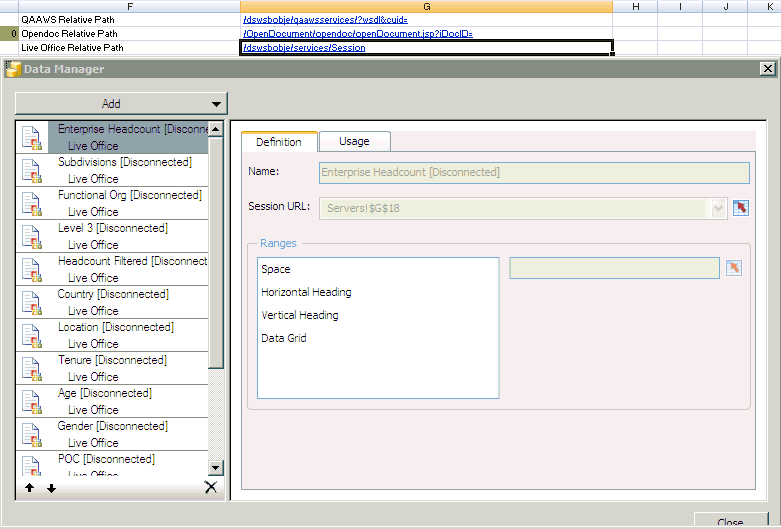Screen dimensions: 781x529
Task: Close the Data Manager dialog window
Action: click(x=767, y=69)
